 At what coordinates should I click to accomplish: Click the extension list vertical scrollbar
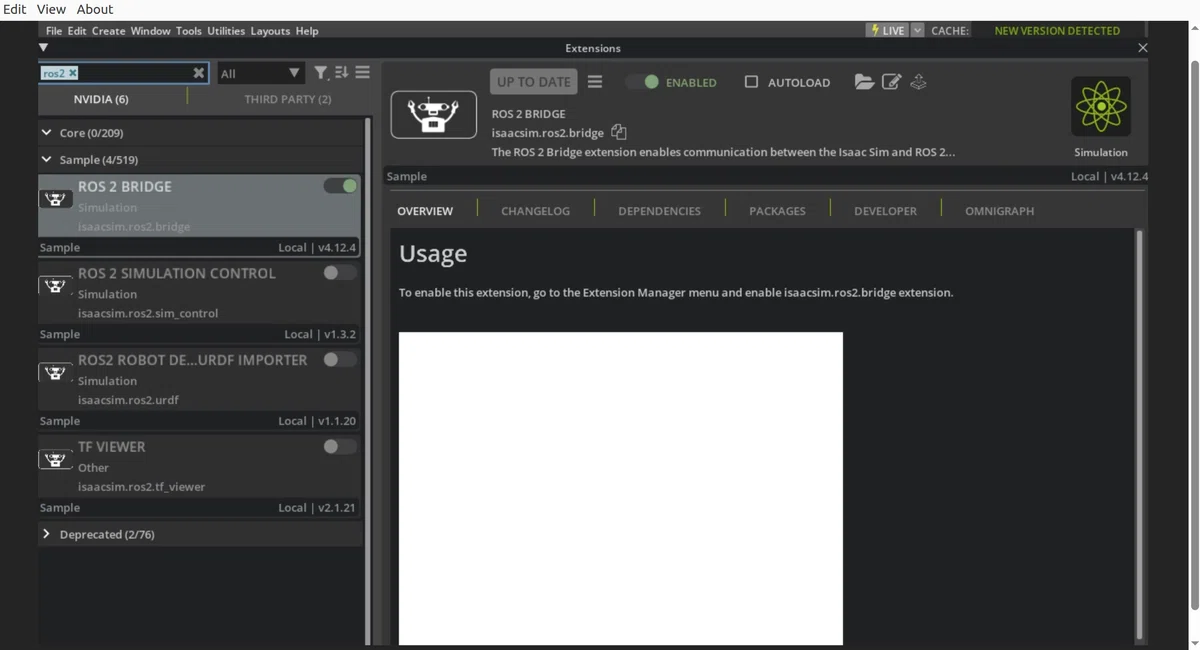367,380
